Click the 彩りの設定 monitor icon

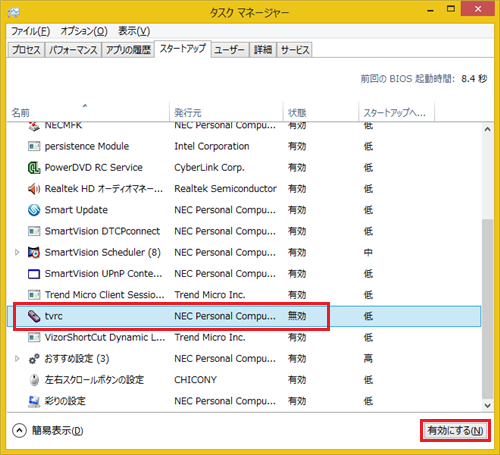point(34,401)
